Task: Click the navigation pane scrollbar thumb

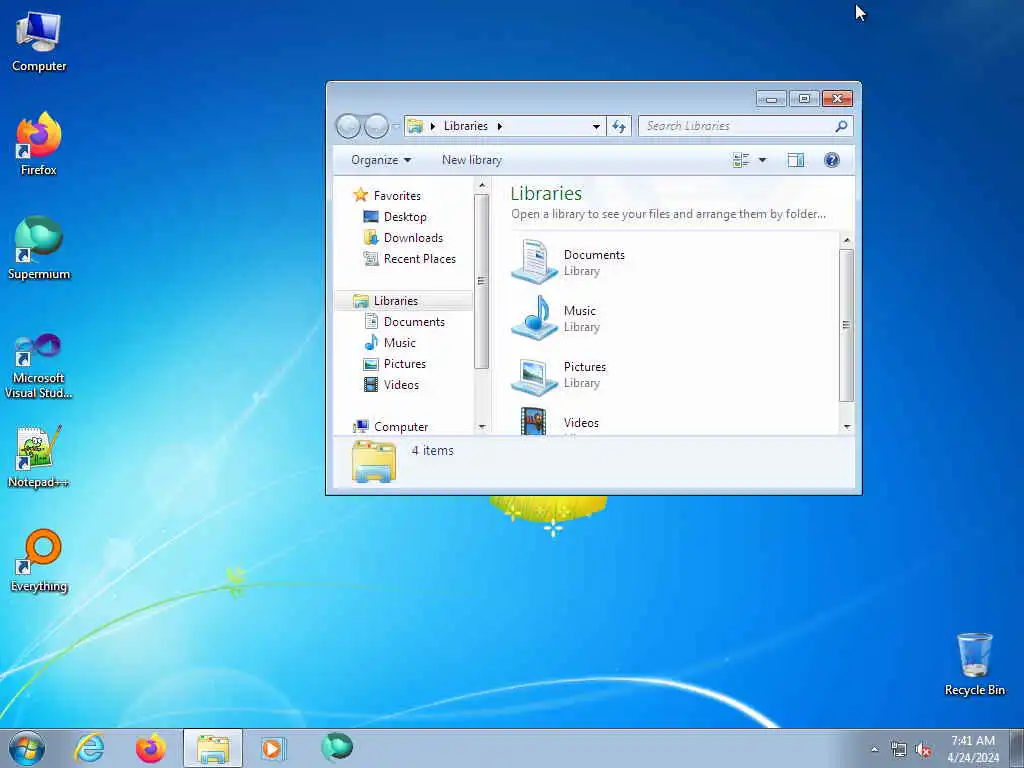Action: 482,281
